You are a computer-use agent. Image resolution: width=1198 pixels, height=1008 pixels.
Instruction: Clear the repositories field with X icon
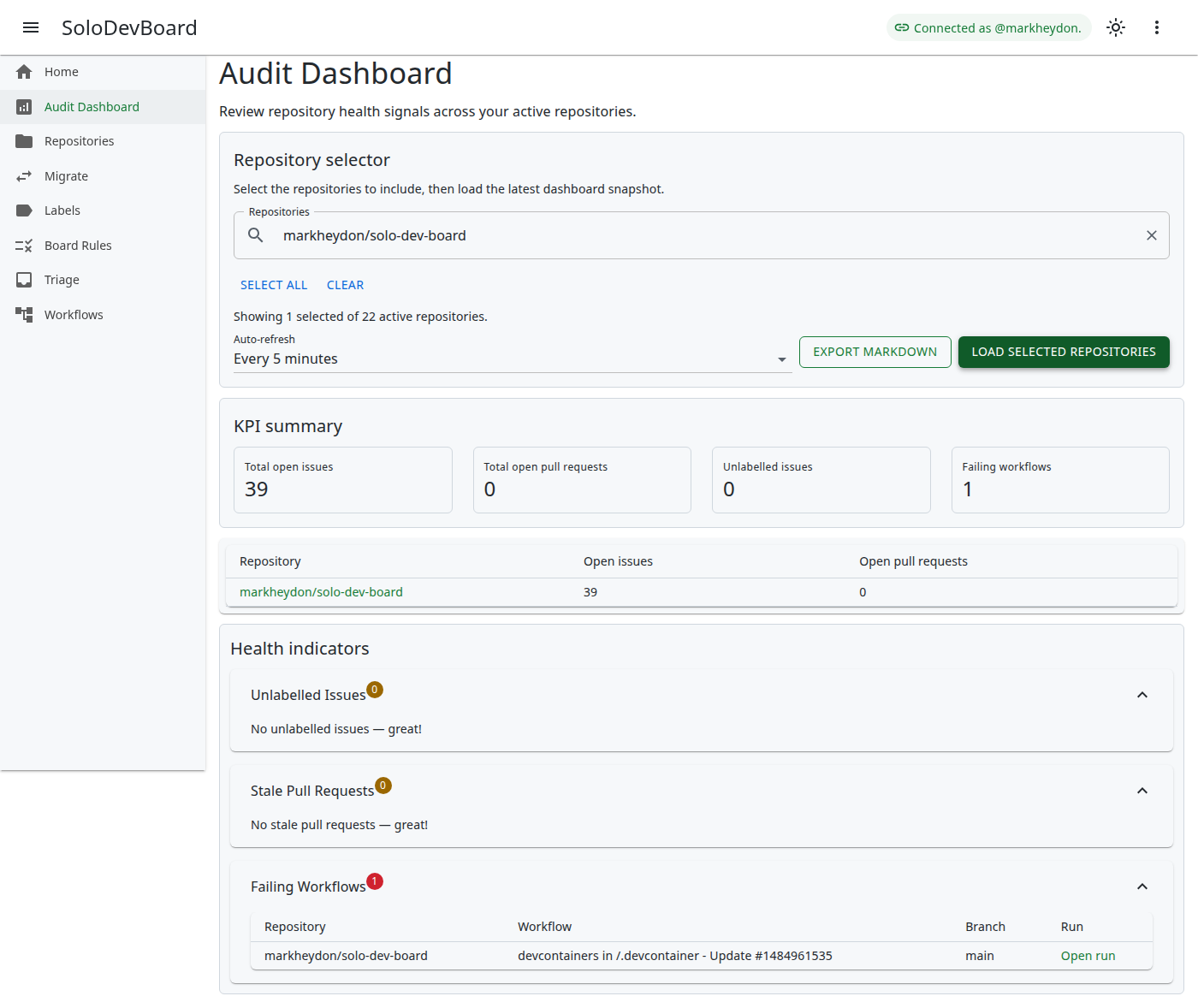(x=1152, y=235)
